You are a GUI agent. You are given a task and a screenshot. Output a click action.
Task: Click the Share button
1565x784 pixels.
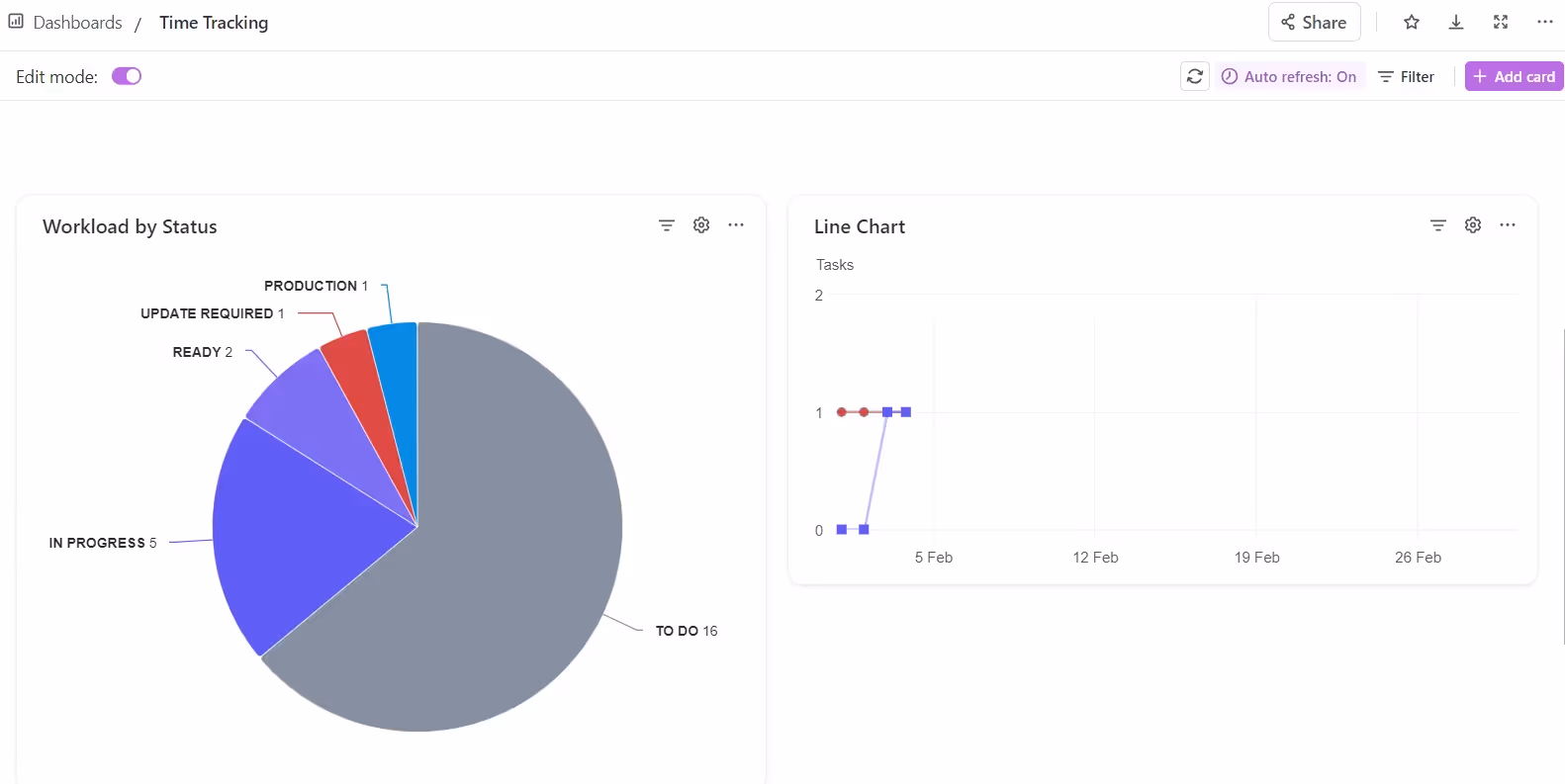click(x=1314, y=22)
